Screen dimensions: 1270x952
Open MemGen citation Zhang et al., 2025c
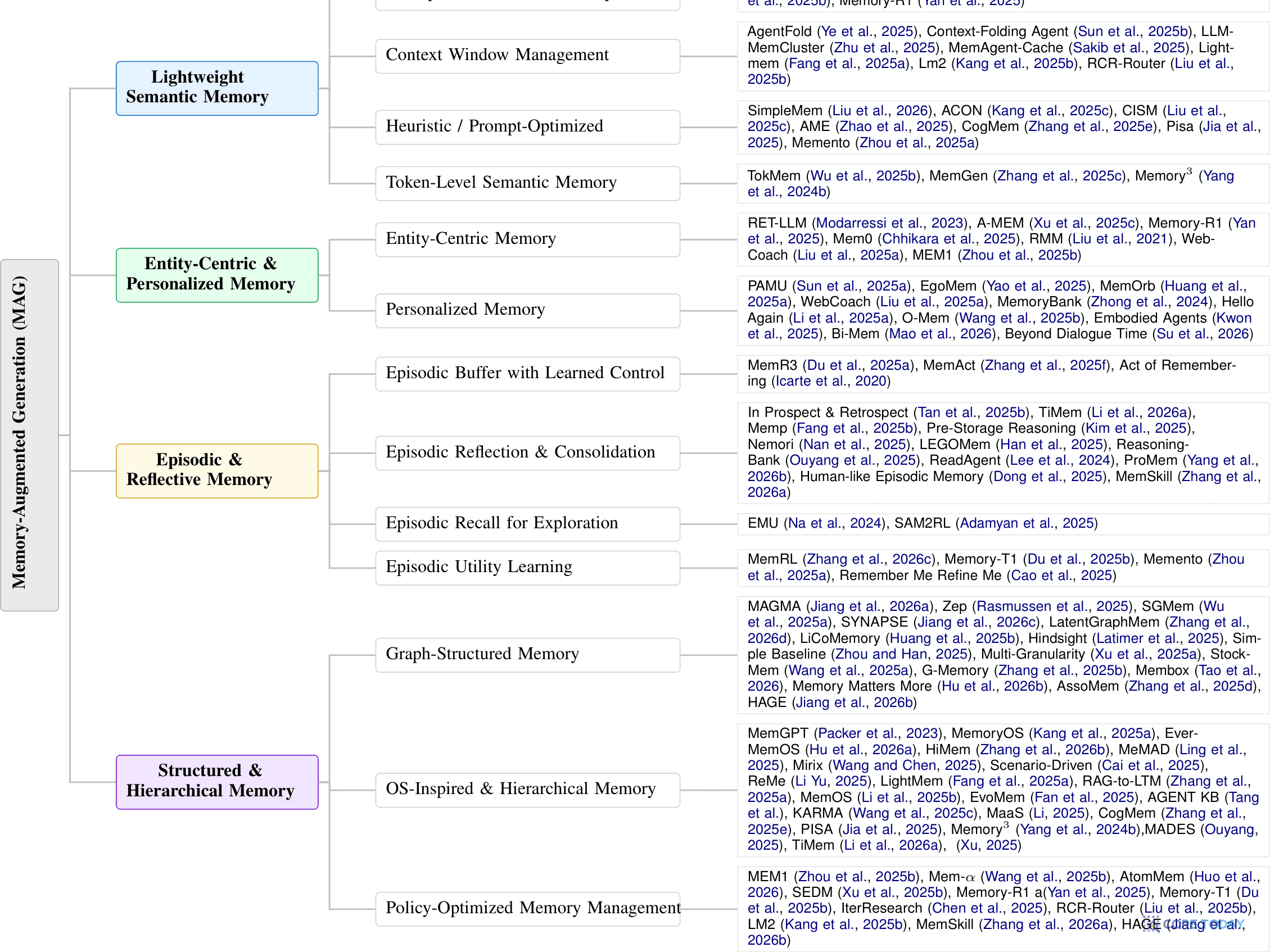(1059, 175)
